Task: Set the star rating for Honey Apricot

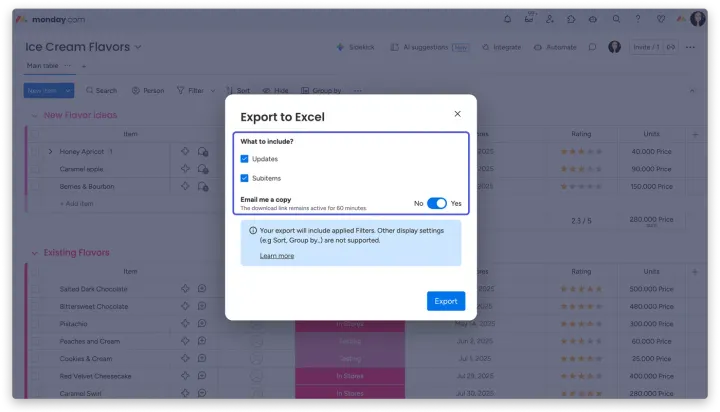Action: pos(581,152)
